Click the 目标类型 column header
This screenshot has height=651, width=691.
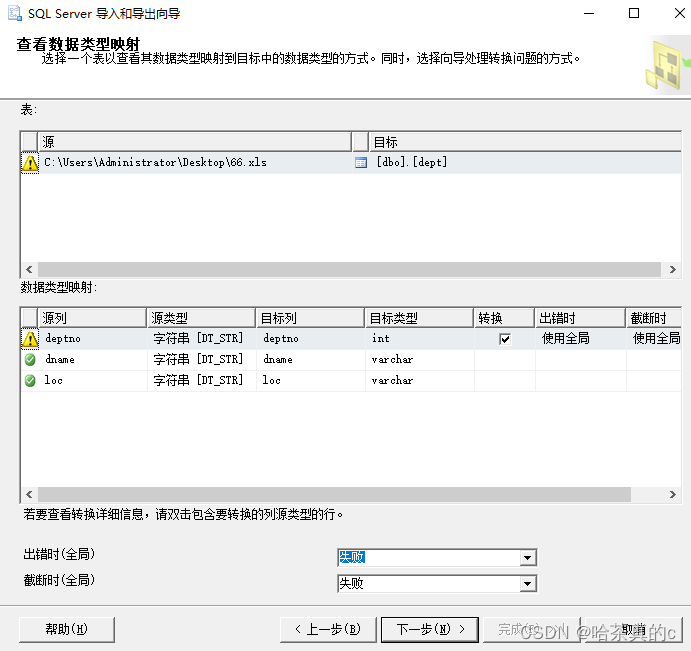coord(419,318)
